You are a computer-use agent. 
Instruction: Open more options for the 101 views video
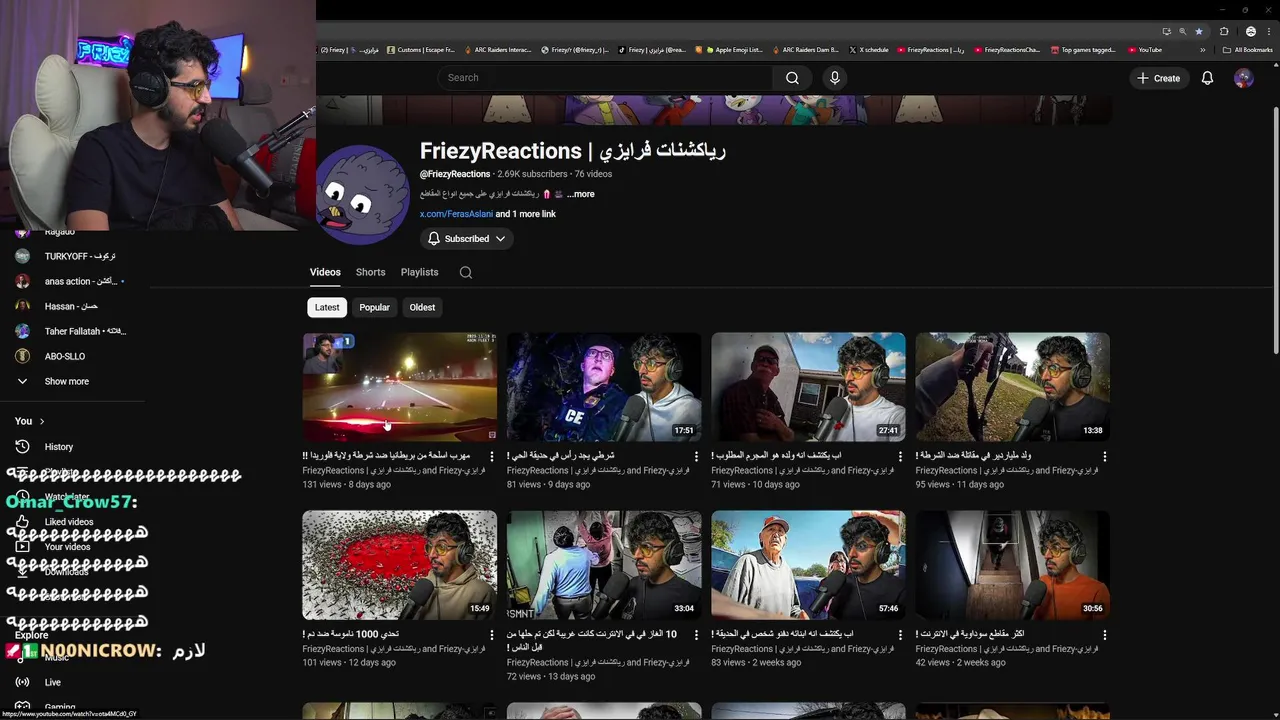point(492,635)
